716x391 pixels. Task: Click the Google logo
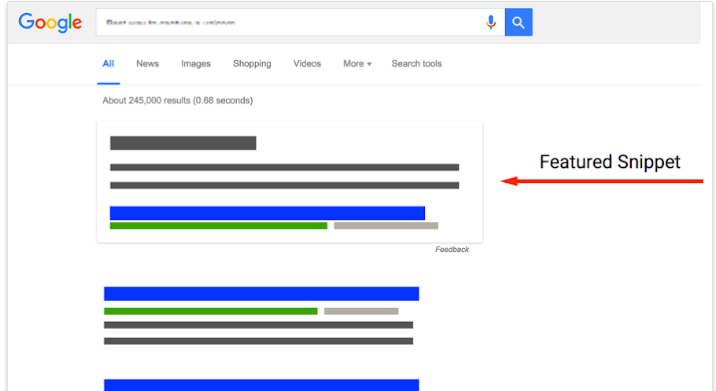50,22
